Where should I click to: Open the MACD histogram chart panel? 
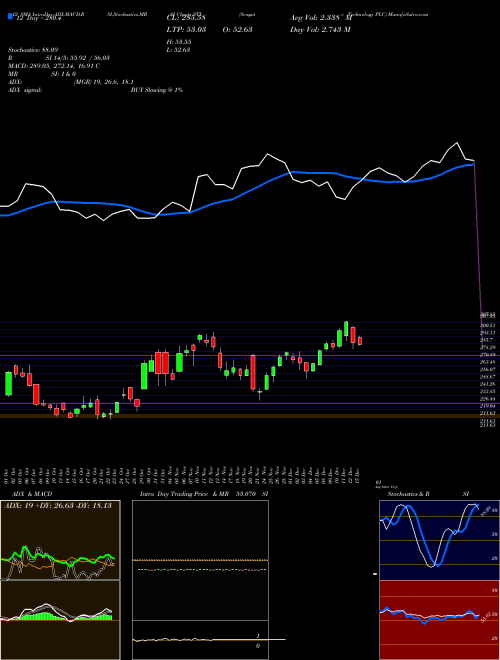tap(60, 620)
